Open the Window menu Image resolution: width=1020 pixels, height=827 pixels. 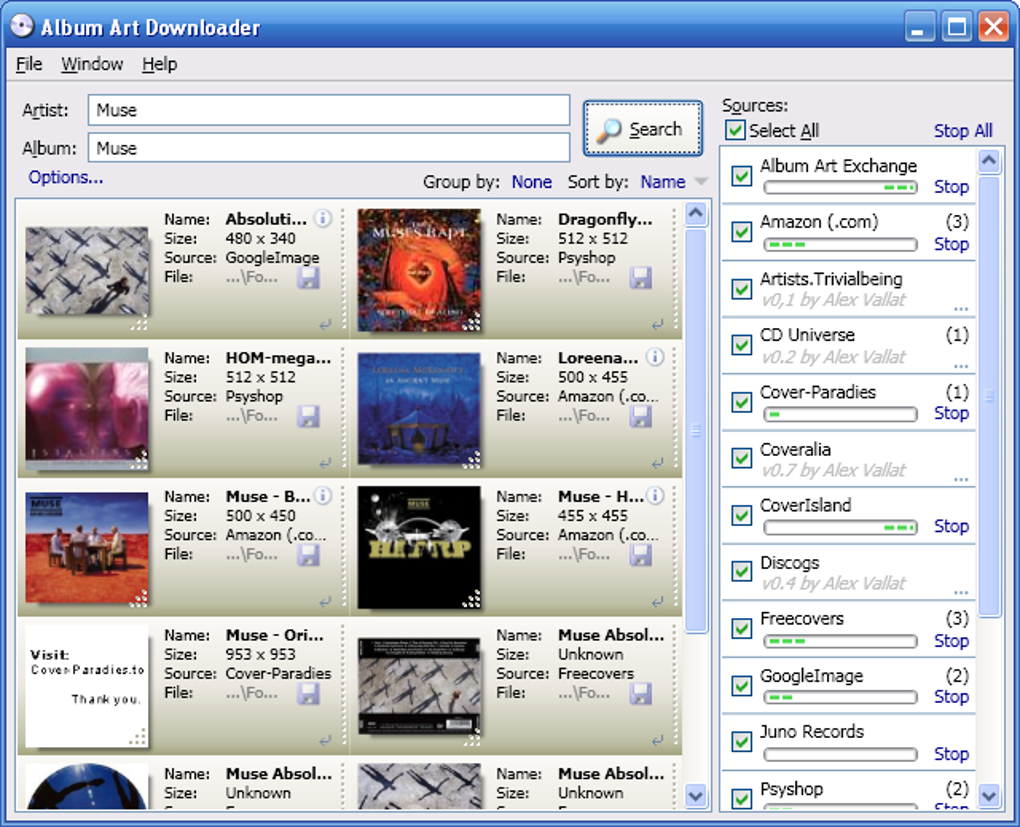tap(92, 64)
